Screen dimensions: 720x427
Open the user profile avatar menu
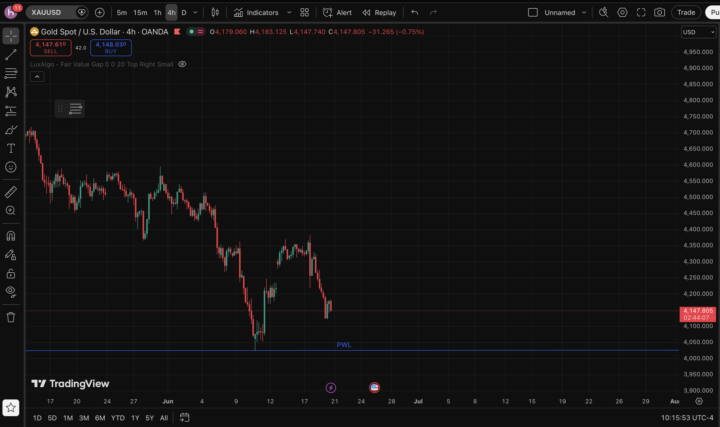tap(10, 12)
